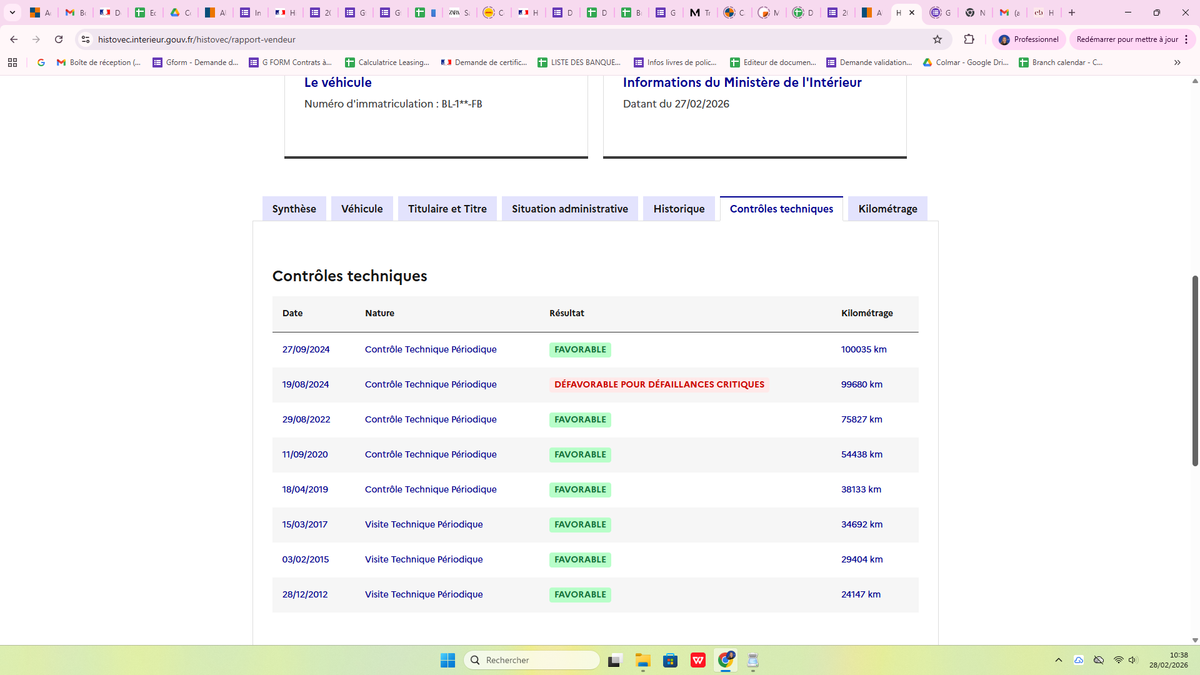Open the Chrome apps grid icon

12,62
